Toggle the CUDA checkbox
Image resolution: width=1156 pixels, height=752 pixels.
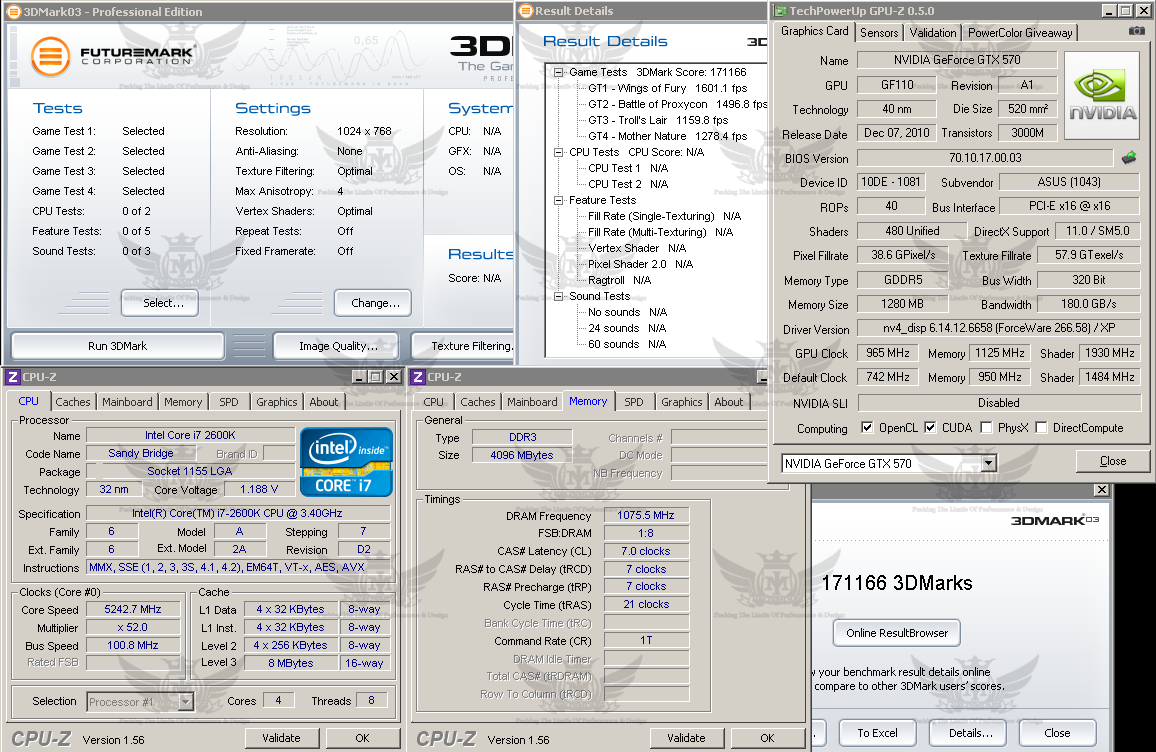[x=930, y=428]
